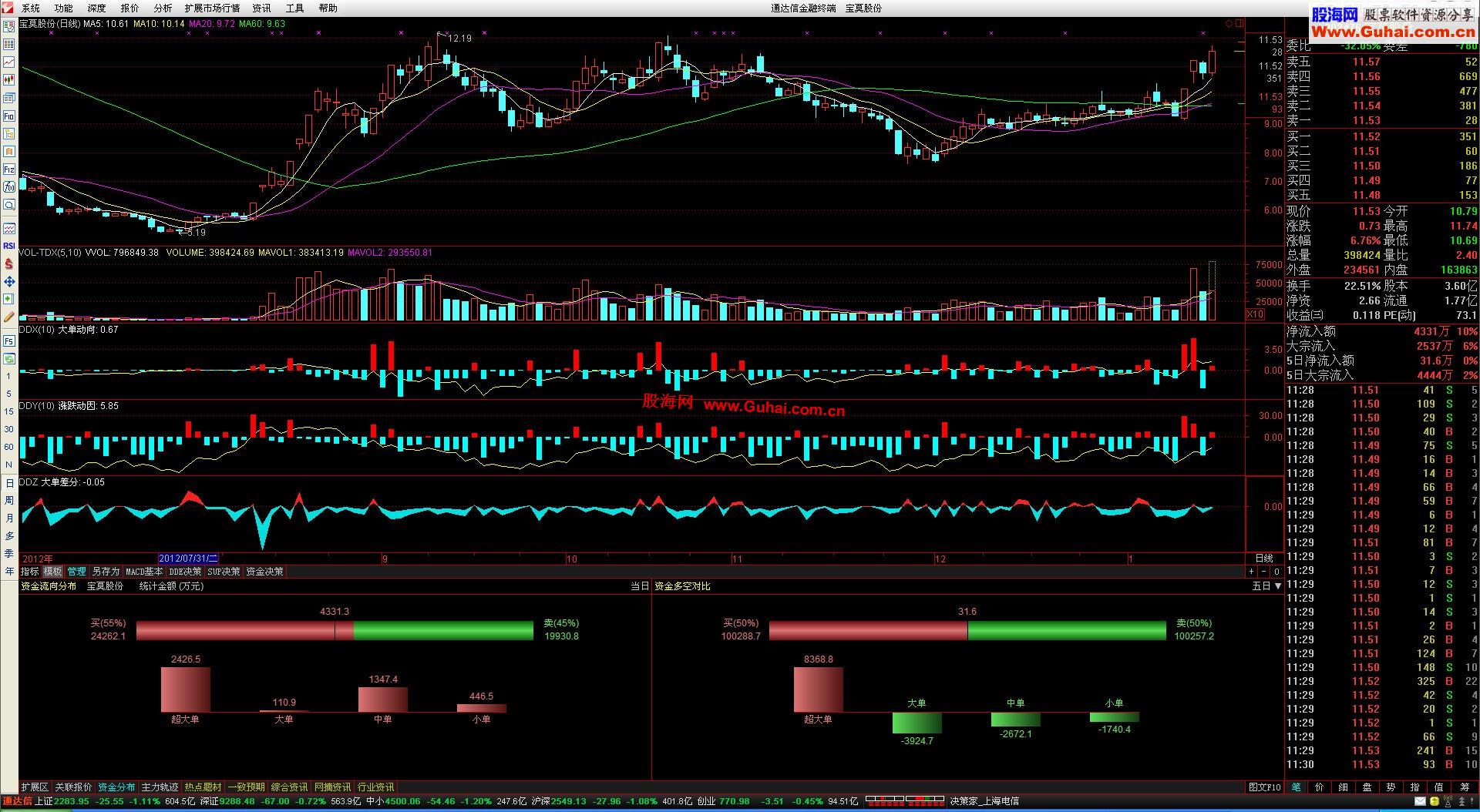Open the 多 multi-period option

click(x=9, y=536)
